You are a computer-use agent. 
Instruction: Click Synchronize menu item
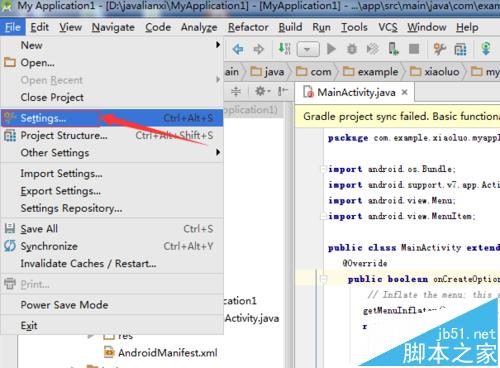click(x=112, y=246)
